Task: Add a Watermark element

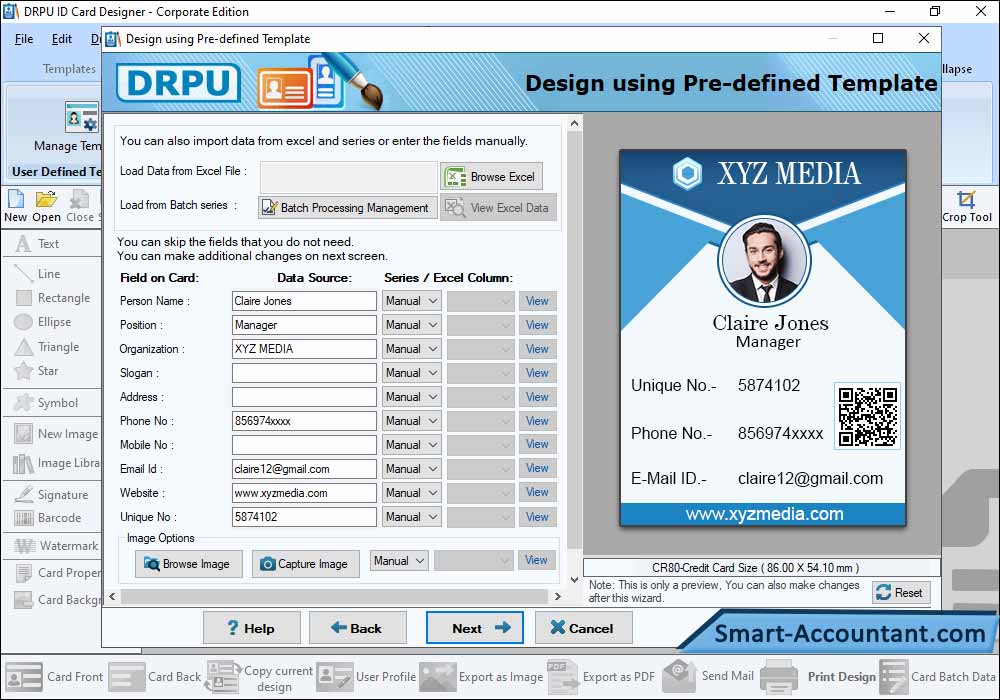Action: [56, 546]
